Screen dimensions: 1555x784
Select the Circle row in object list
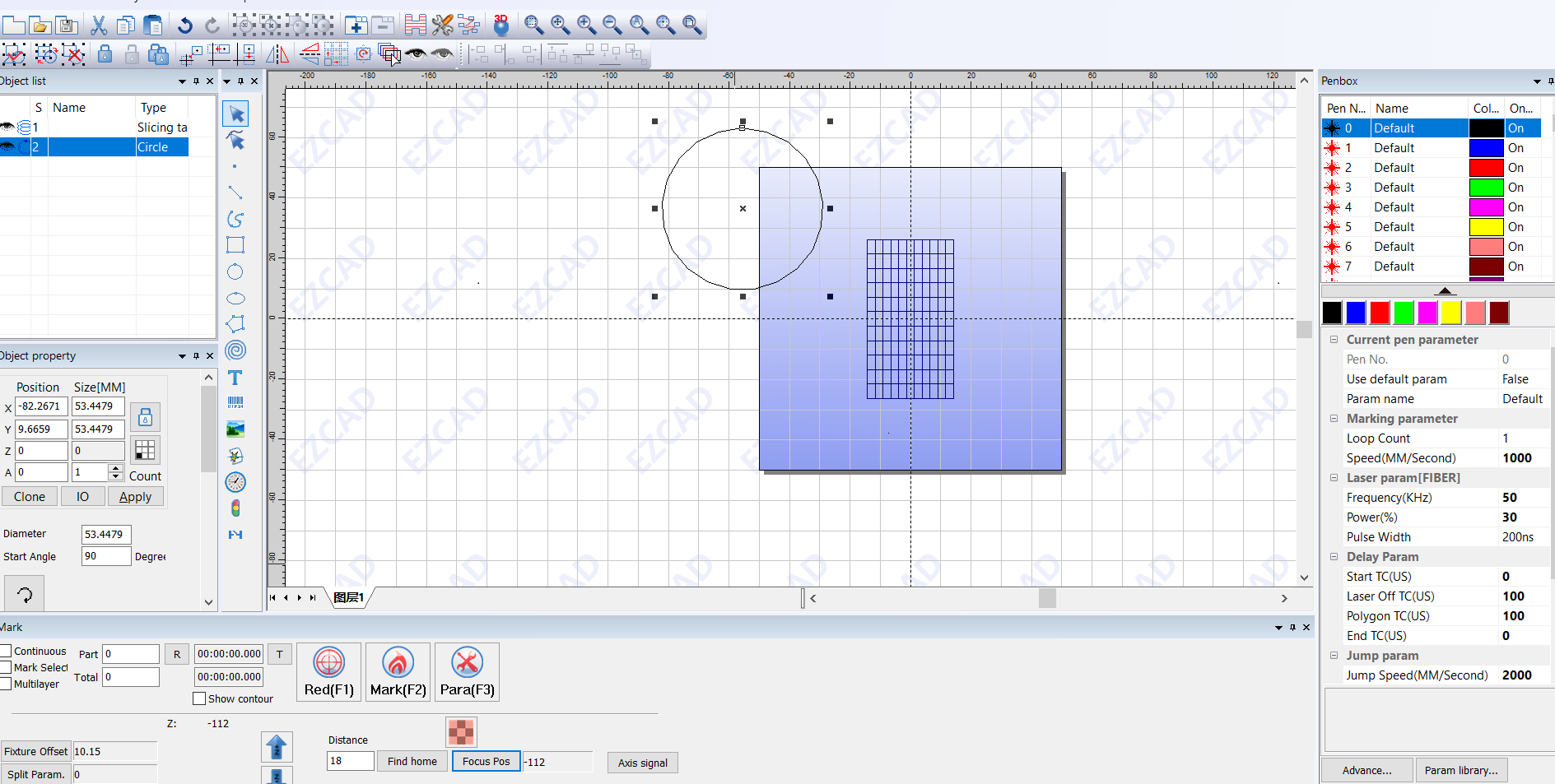[94, 146]
